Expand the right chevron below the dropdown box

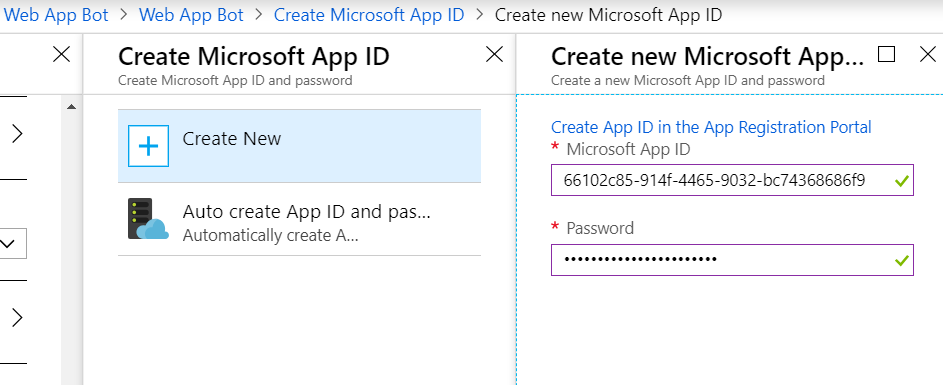tap(17, 317)
